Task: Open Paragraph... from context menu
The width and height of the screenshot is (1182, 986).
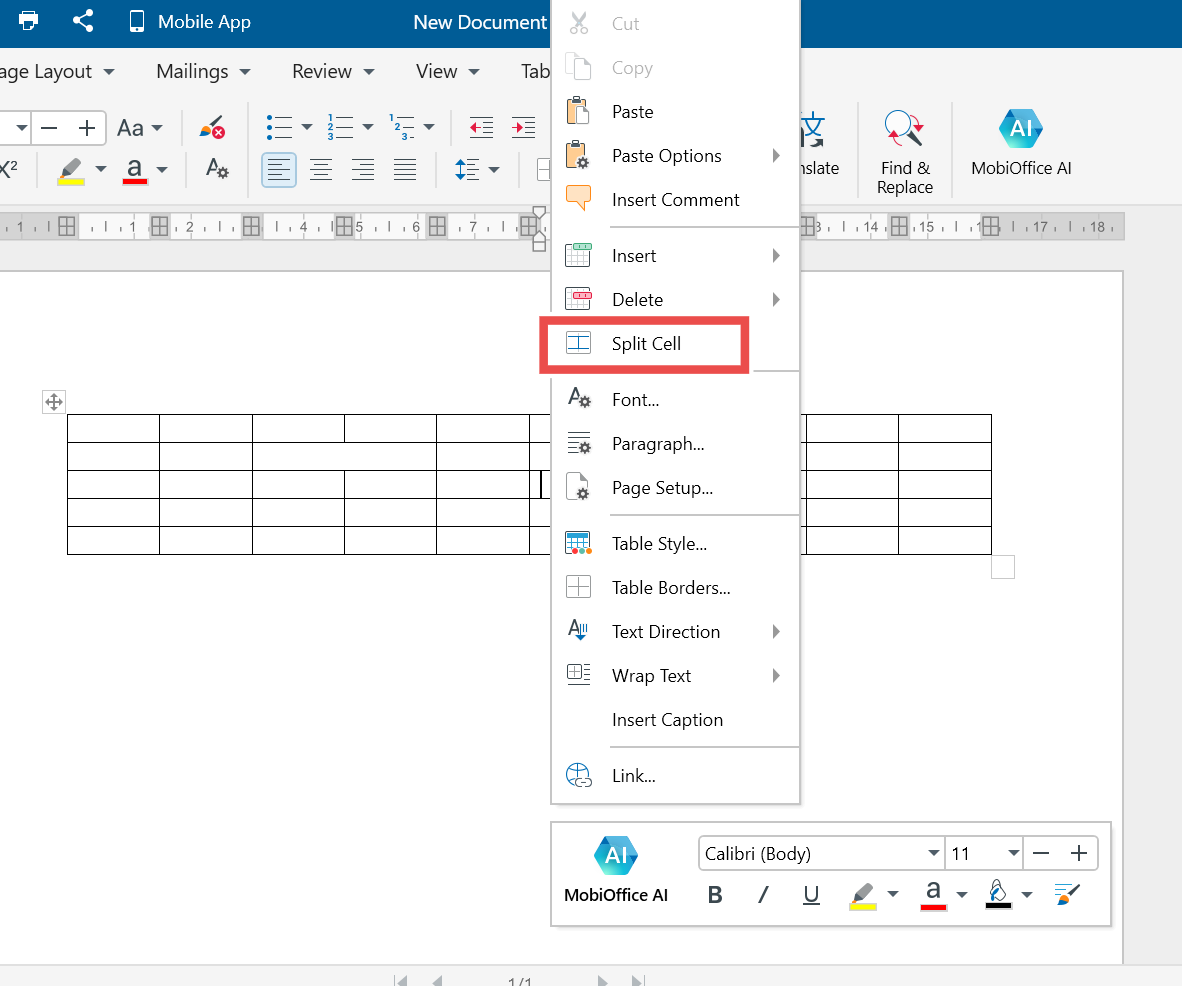Action: click(x=675, y=444)
